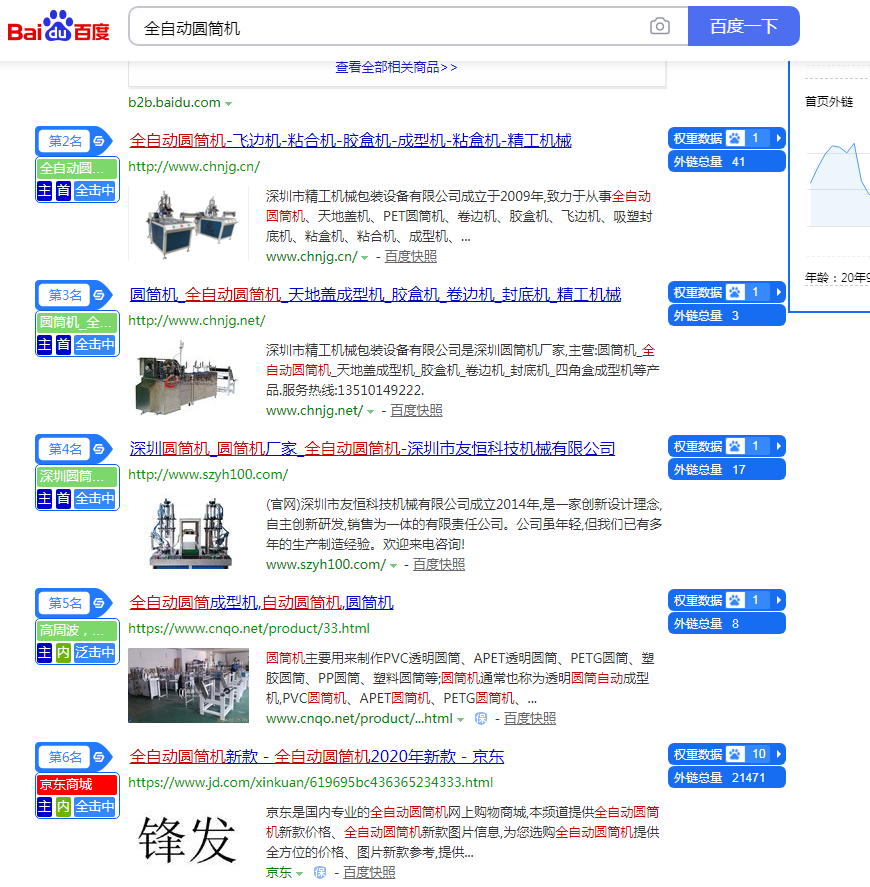This screenshot has height=887, width=870.
Task: Open 百度快照 for 京东 result
Action: click(x=369, y=872)
